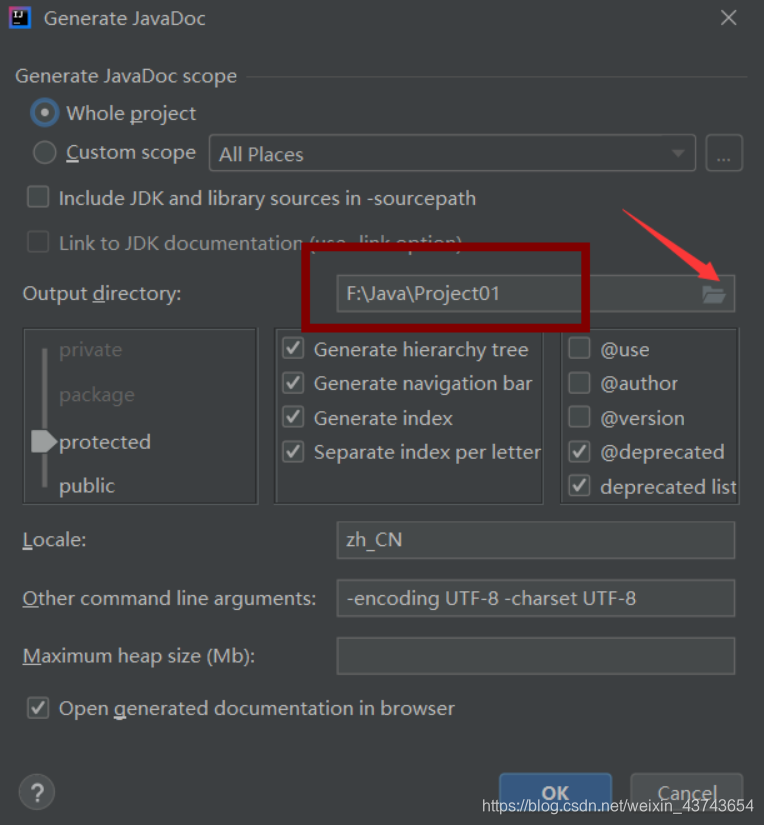Click the IntelliJ IDEA icon in title bar
This screenshot has height=825, width=764.
[20, 18]
